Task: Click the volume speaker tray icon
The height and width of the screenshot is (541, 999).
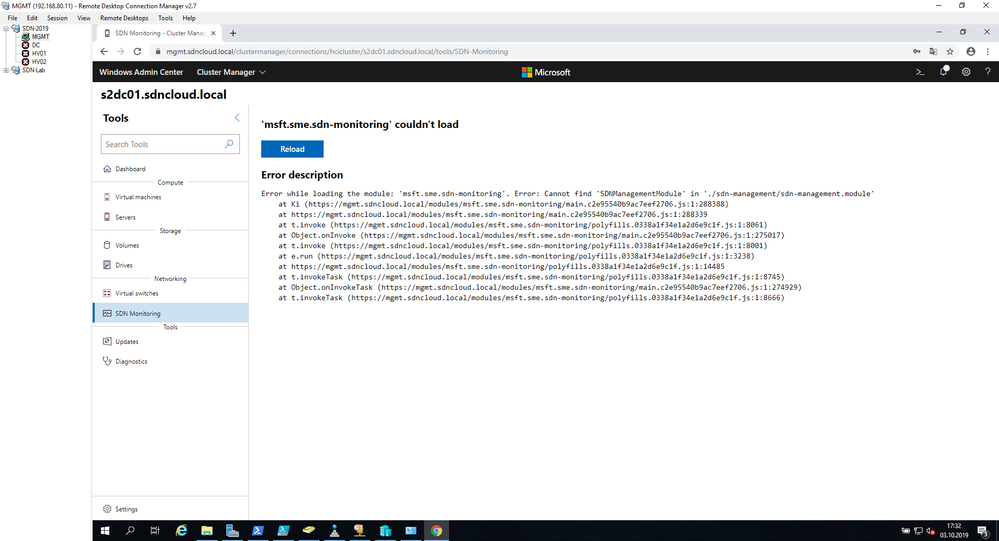Action: tap(930, 530)
